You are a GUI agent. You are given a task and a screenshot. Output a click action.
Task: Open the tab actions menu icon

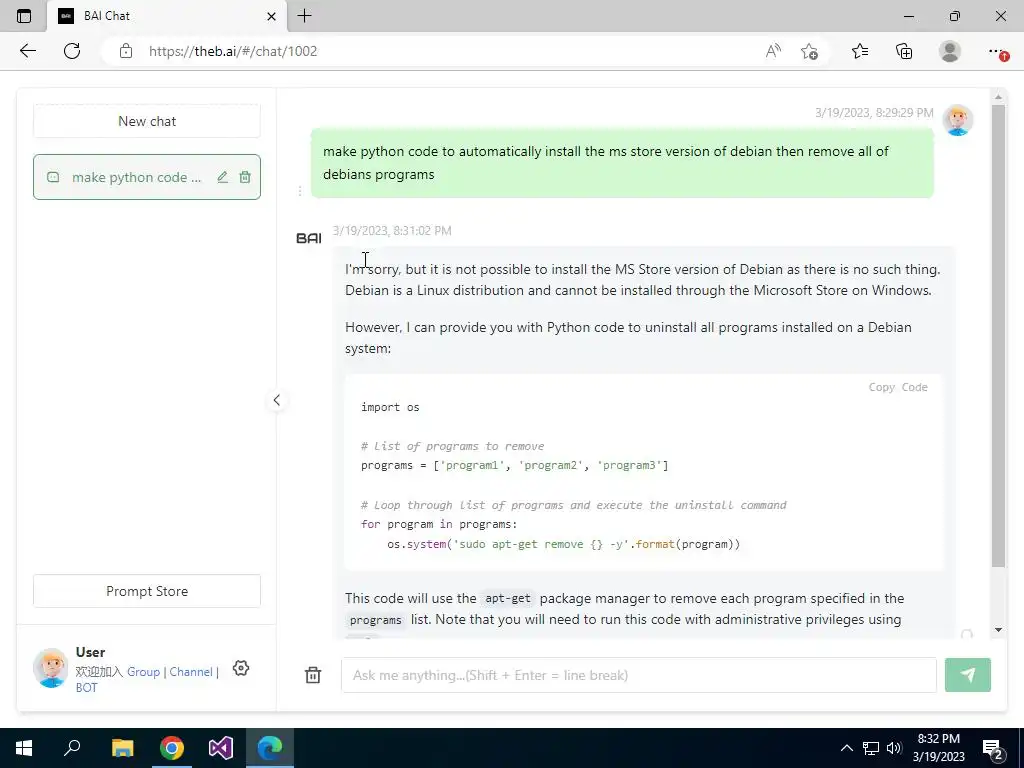coord(24,16)
